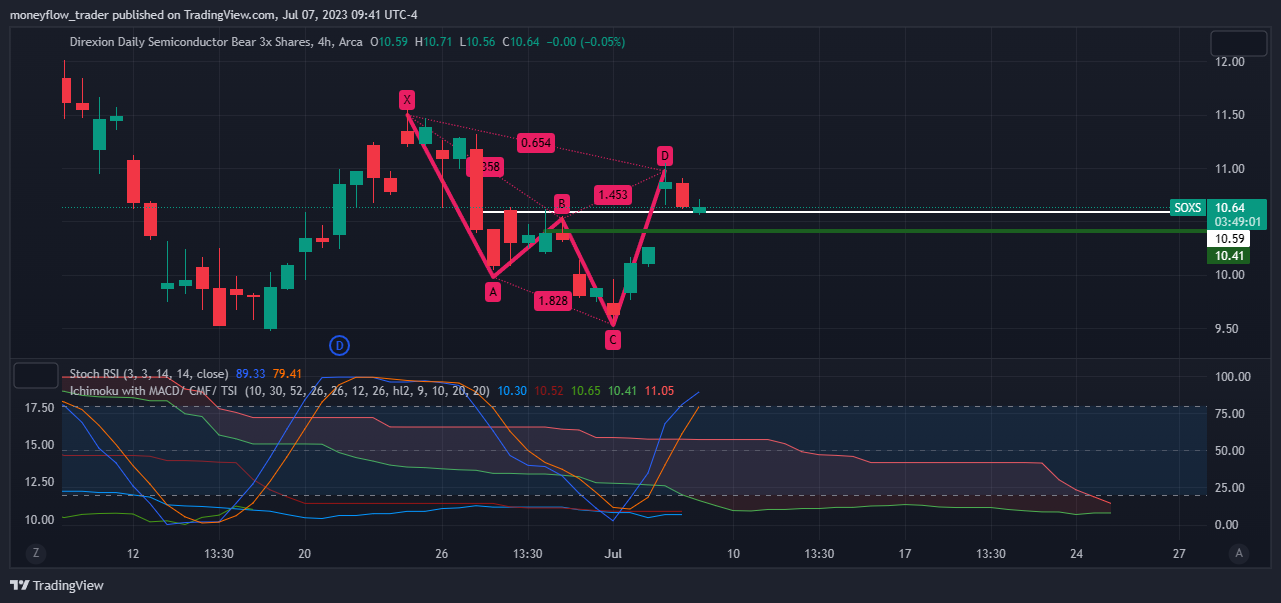Click the high value H10.71
This screenshot has height=603, width=1281.
[433, 42]
